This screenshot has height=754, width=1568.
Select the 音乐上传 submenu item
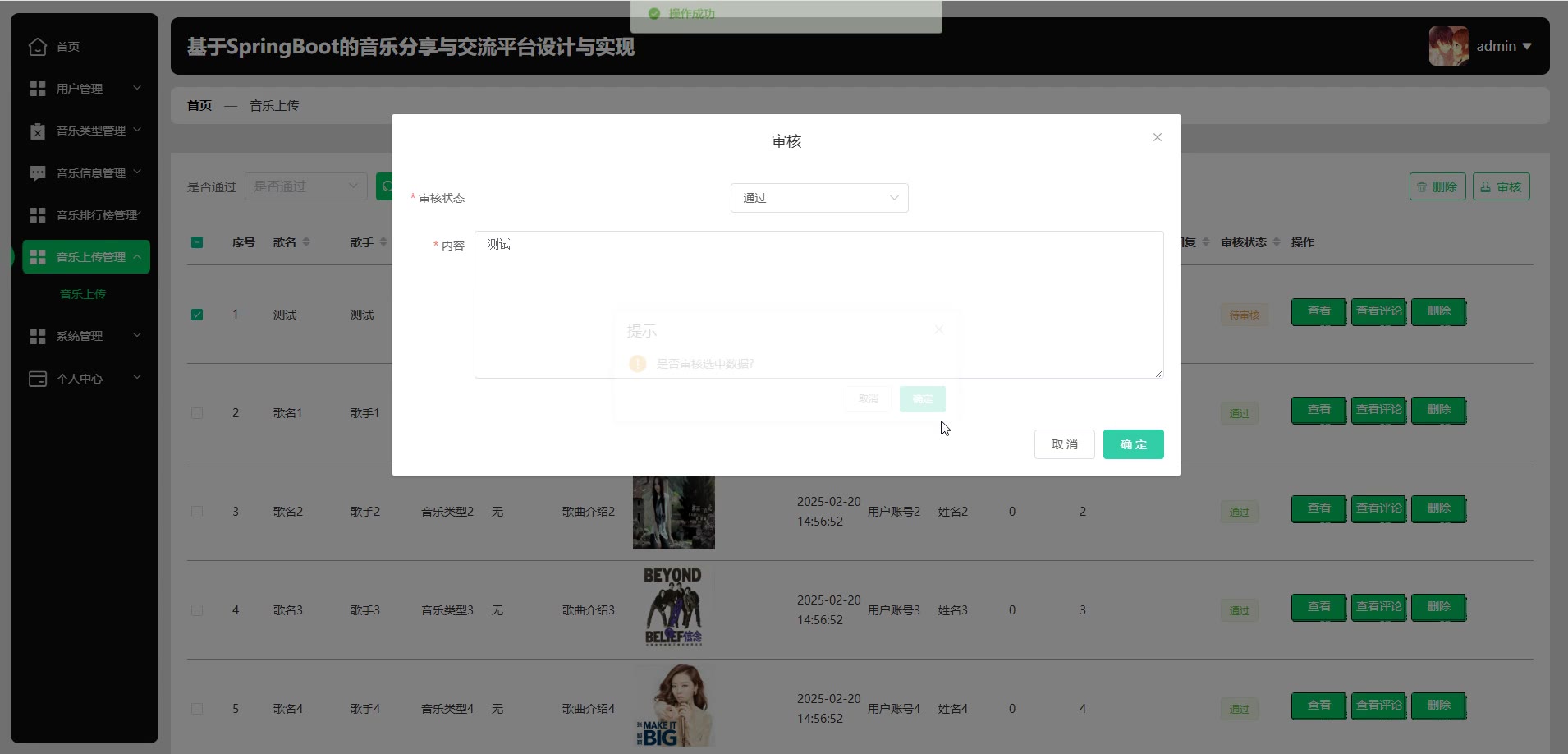(83, 294)
